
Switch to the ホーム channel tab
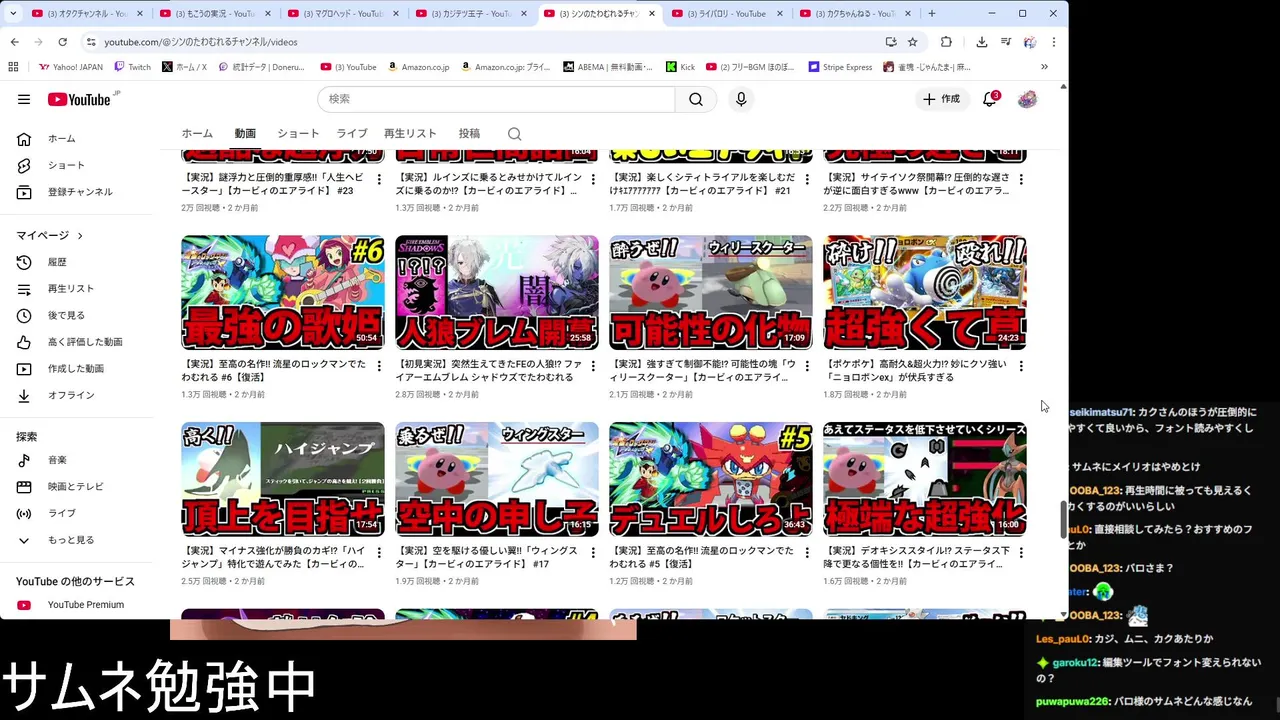pos(197,134)
